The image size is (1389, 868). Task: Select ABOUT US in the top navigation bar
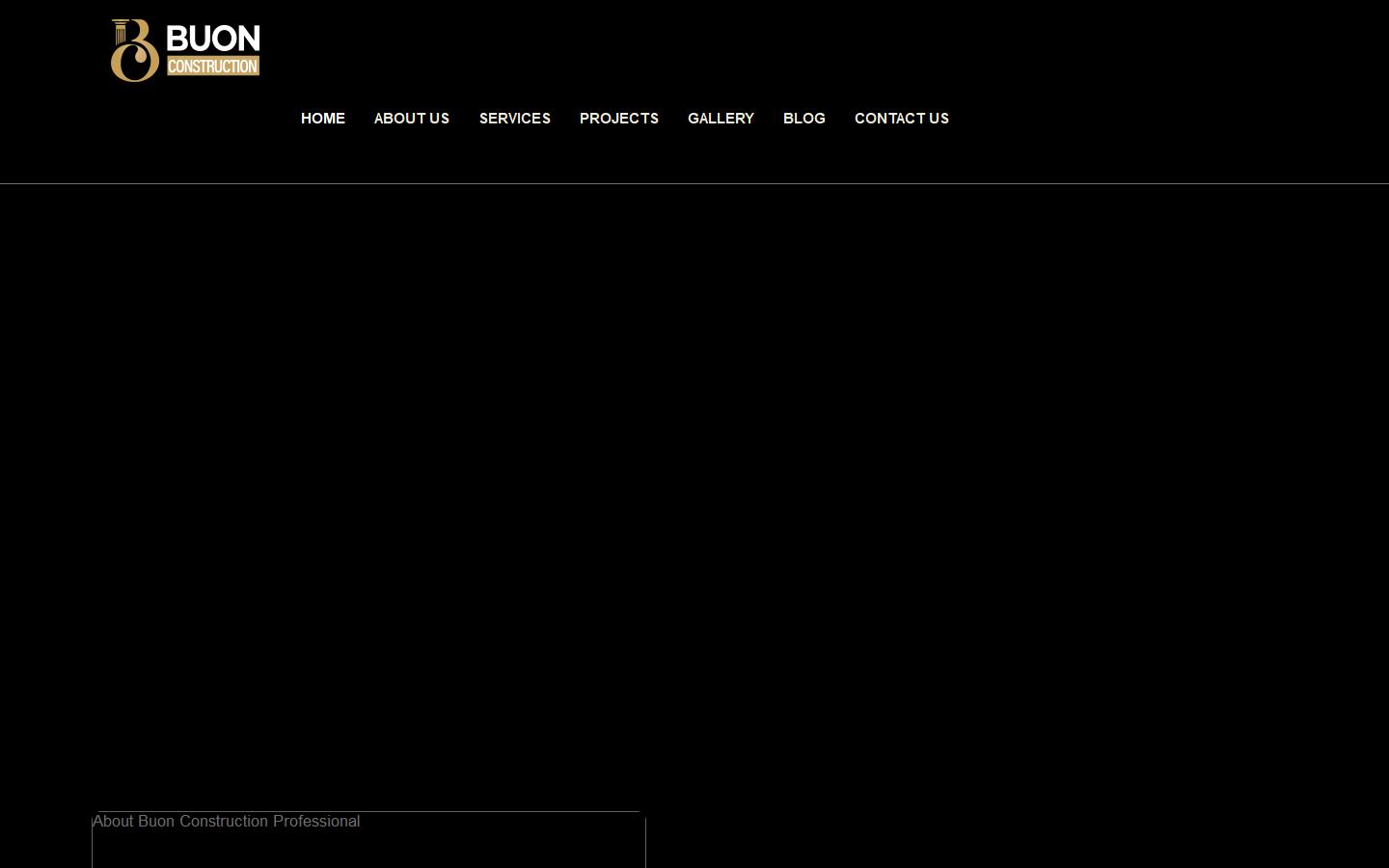pyautogui.click(x=412, y=118)
